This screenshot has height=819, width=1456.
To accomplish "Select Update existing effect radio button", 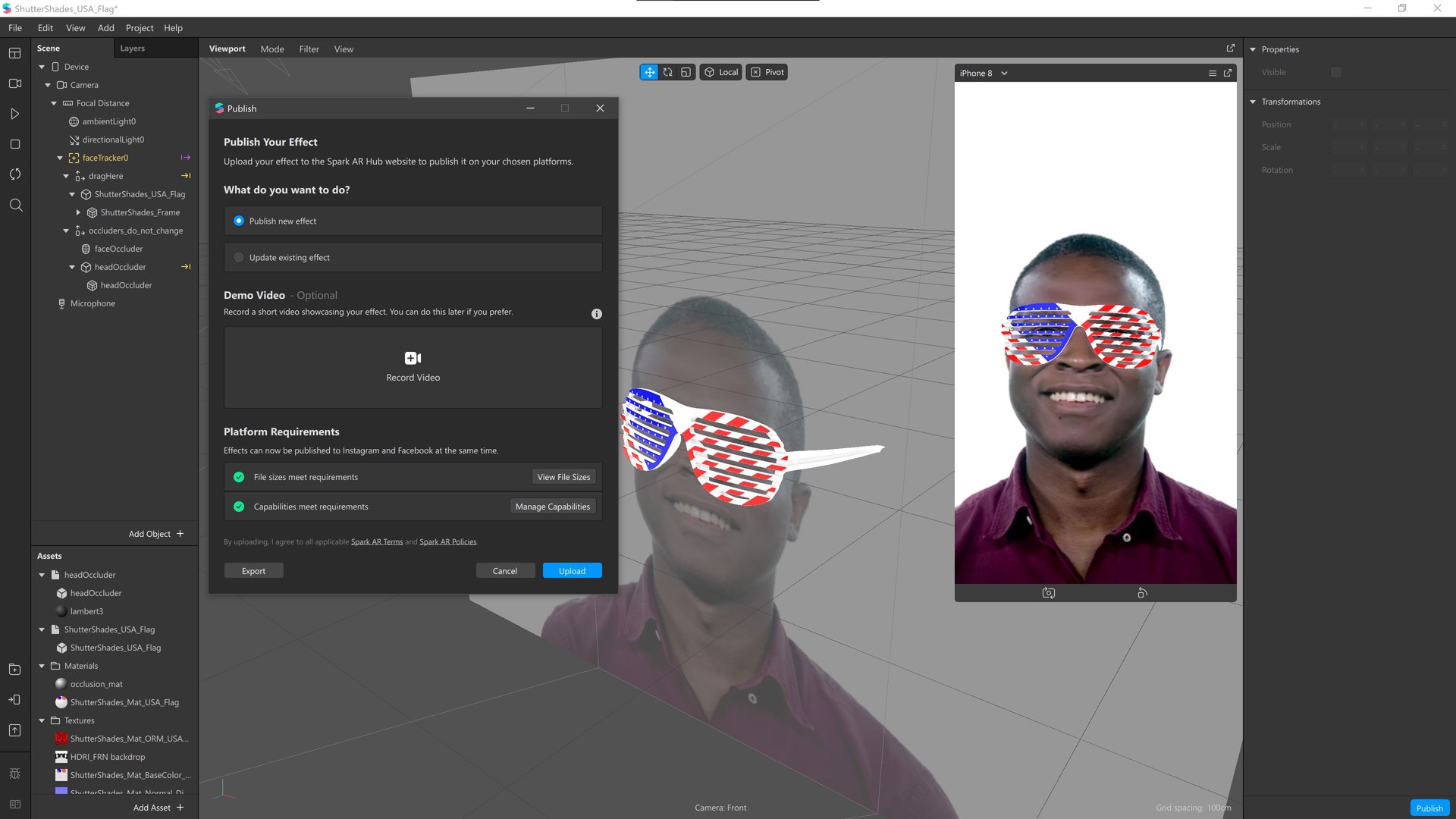I will [239, 257].
